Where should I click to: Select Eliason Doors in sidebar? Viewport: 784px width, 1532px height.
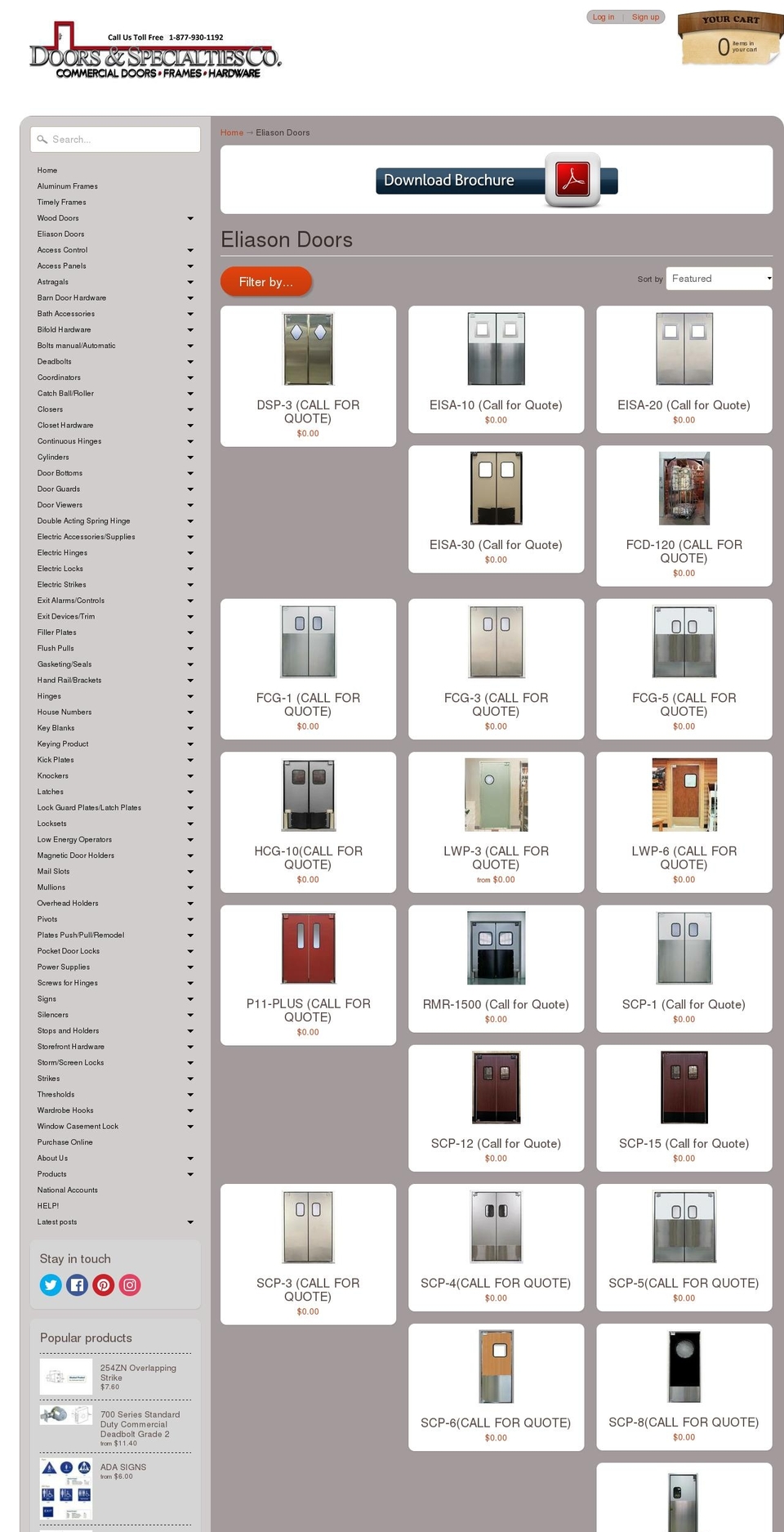[60, 234]
